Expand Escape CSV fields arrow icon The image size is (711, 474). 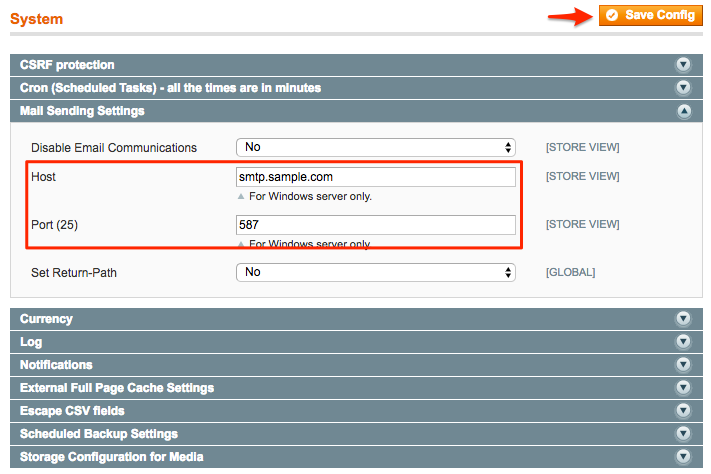tap(683, 411)
